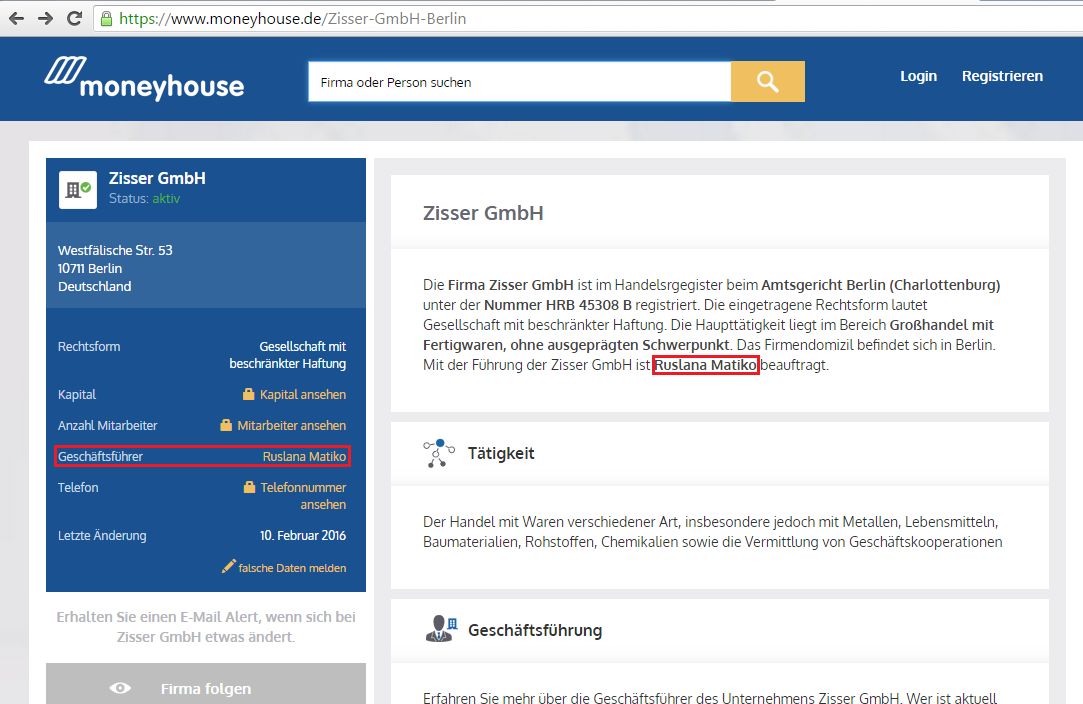Open the Login page
Image resolution: width=1083 pixels, height=704 pixels.
[918, 76]
